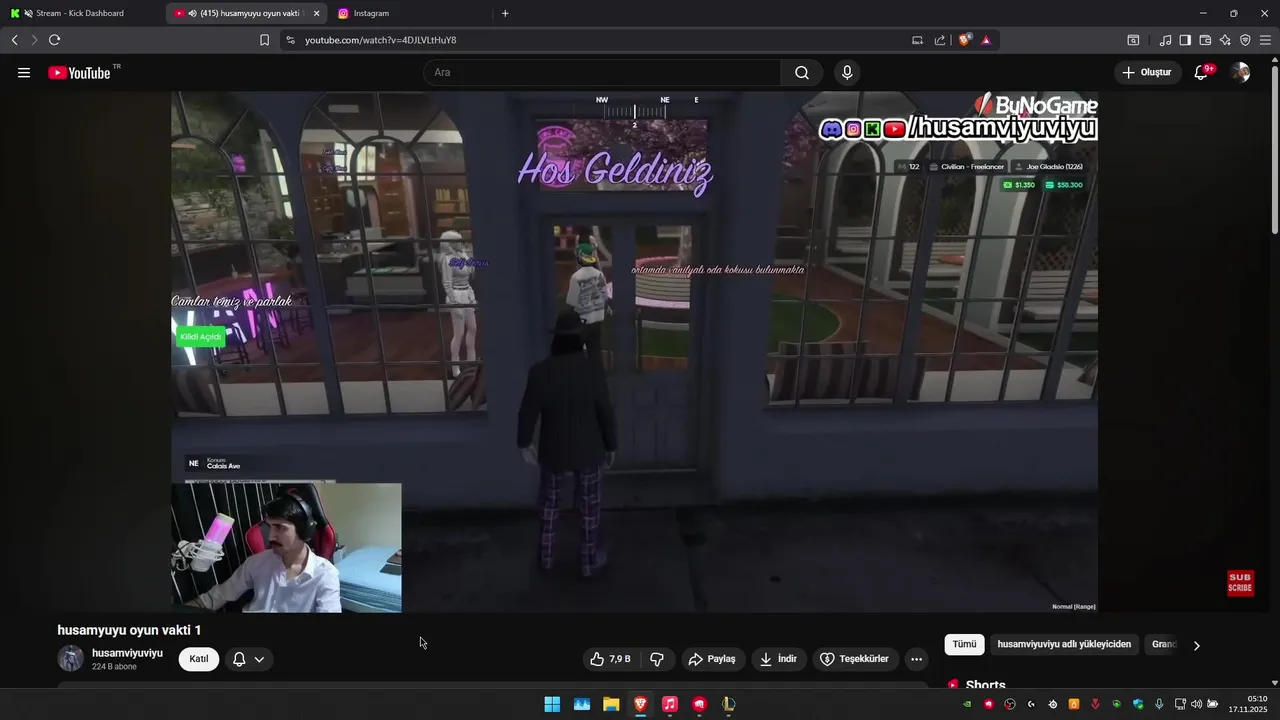Open picture-in-picture icon in address bar
This screenshot has height=720, width=1280.
[x=917, y=40]
